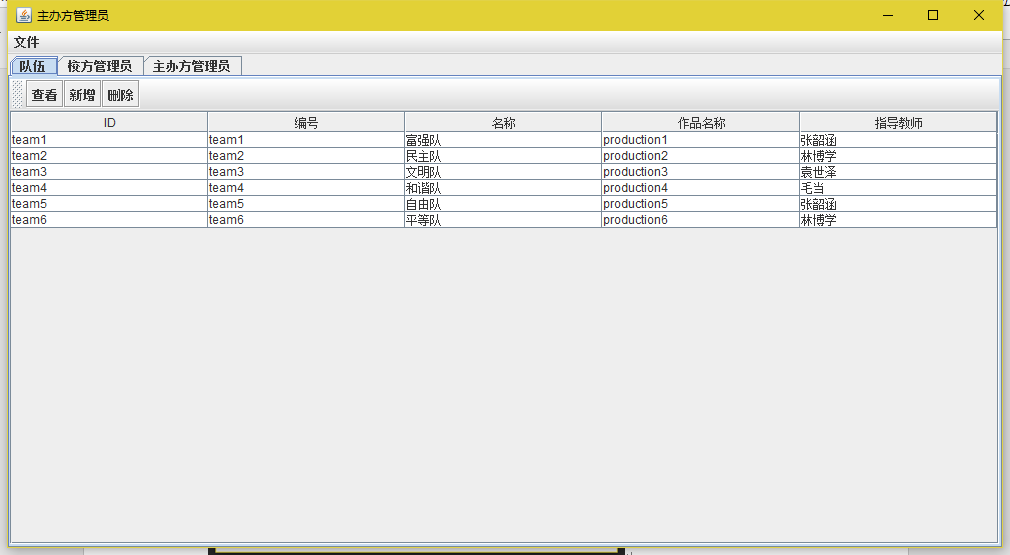
Task: Click the production5 cell
Action: [701, 204]
